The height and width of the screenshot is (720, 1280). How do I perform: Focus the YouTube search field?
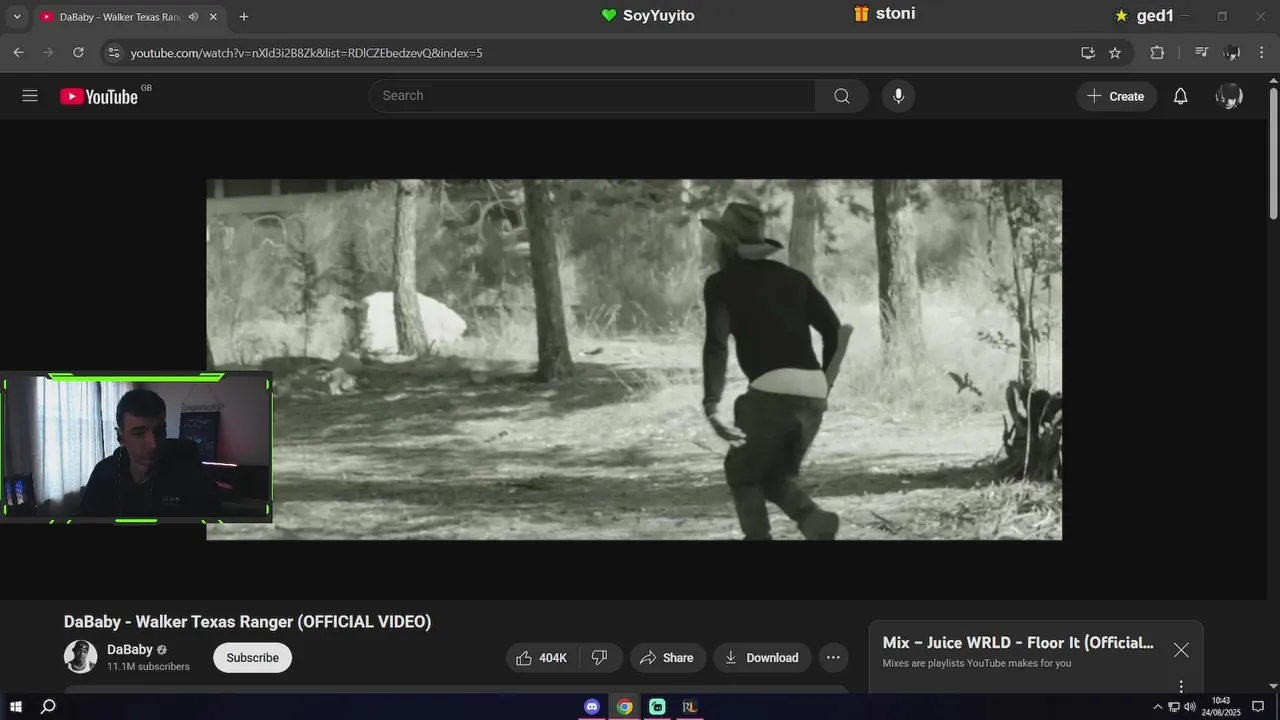point(593,96)
